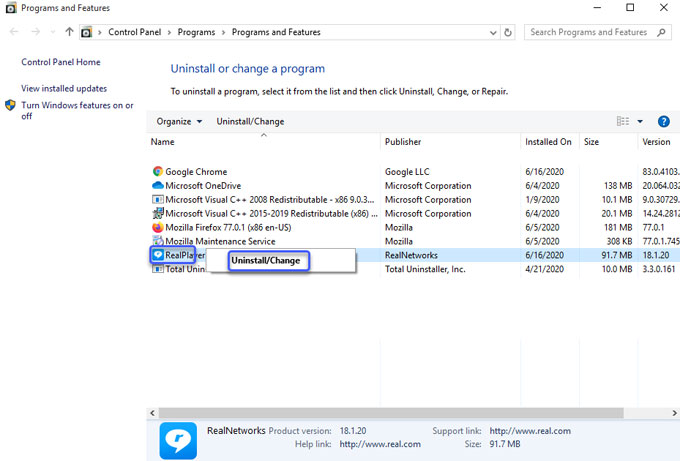Click the Programs breadcrumb
The height and width of the screenshot is (461, 680).
[196, 32]
